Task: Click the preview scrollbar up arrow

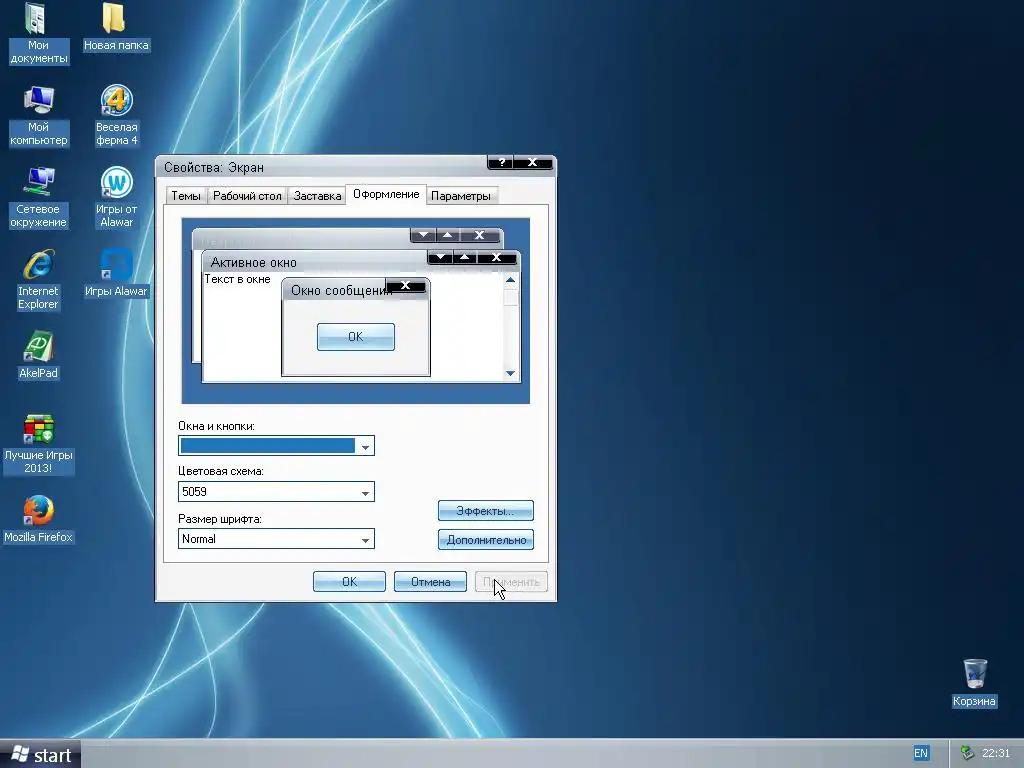Action: [511, 280]
